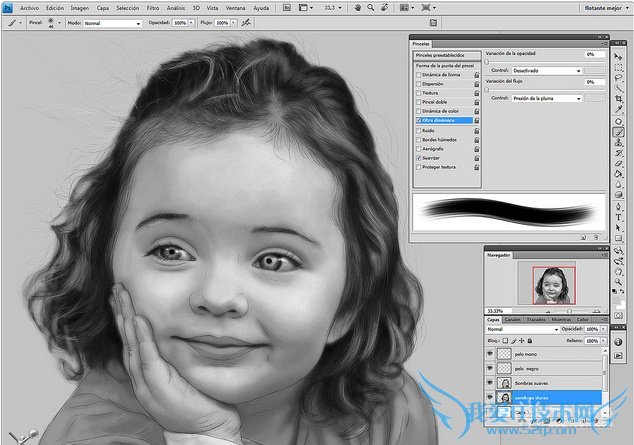Screen dimensions: 634x445
Task: Click the Hand tool in application bar
Action: coord(357,8)
